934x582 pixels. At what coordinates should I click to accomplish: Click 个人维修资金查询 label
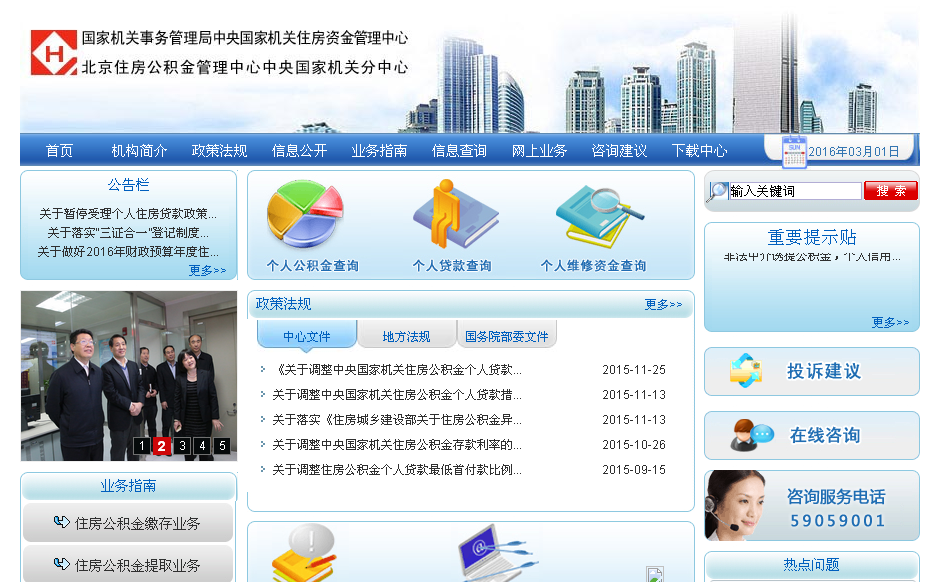[x=593, y=266]
